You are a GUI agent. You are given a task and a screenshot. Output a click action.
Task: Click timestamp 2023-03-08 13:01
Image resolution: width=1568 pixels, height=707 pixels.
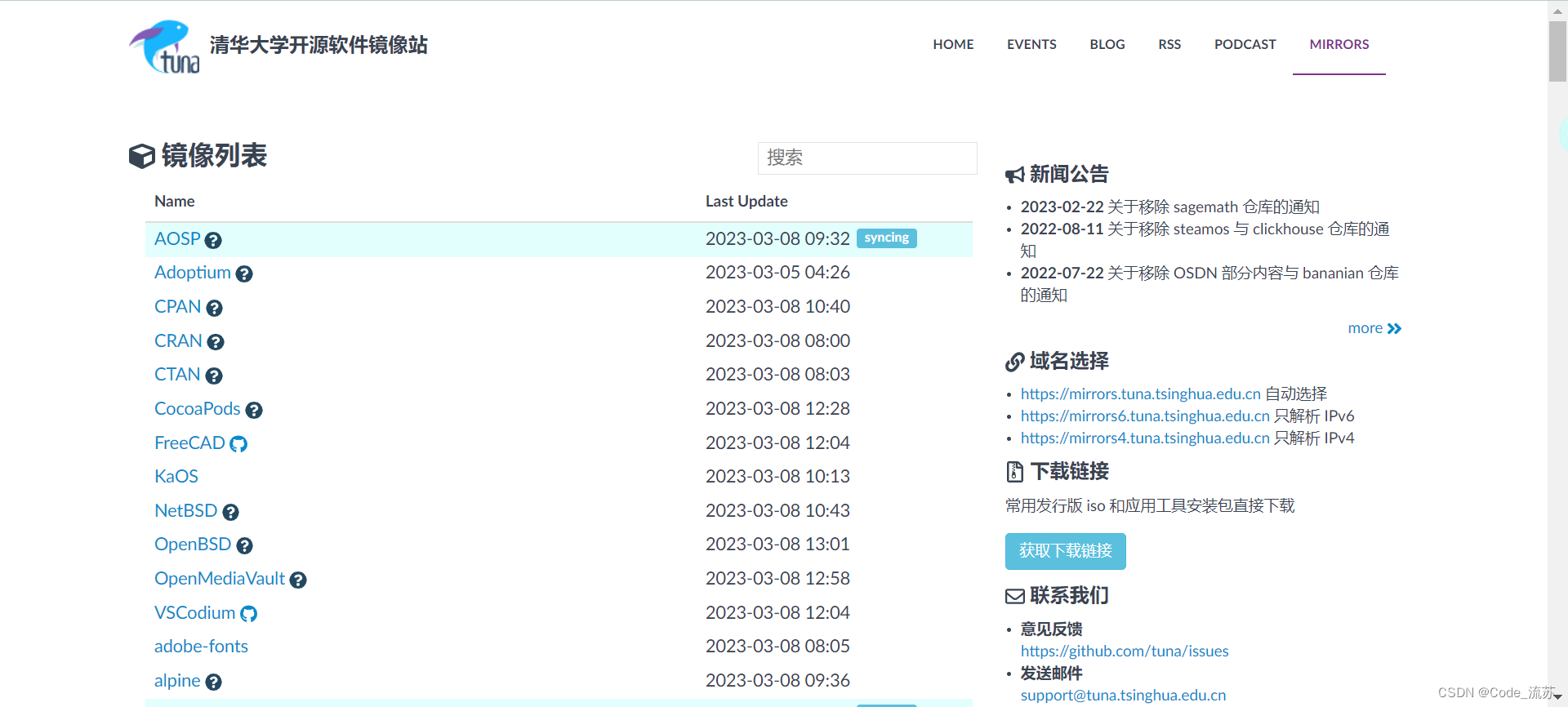pos(777,544)
